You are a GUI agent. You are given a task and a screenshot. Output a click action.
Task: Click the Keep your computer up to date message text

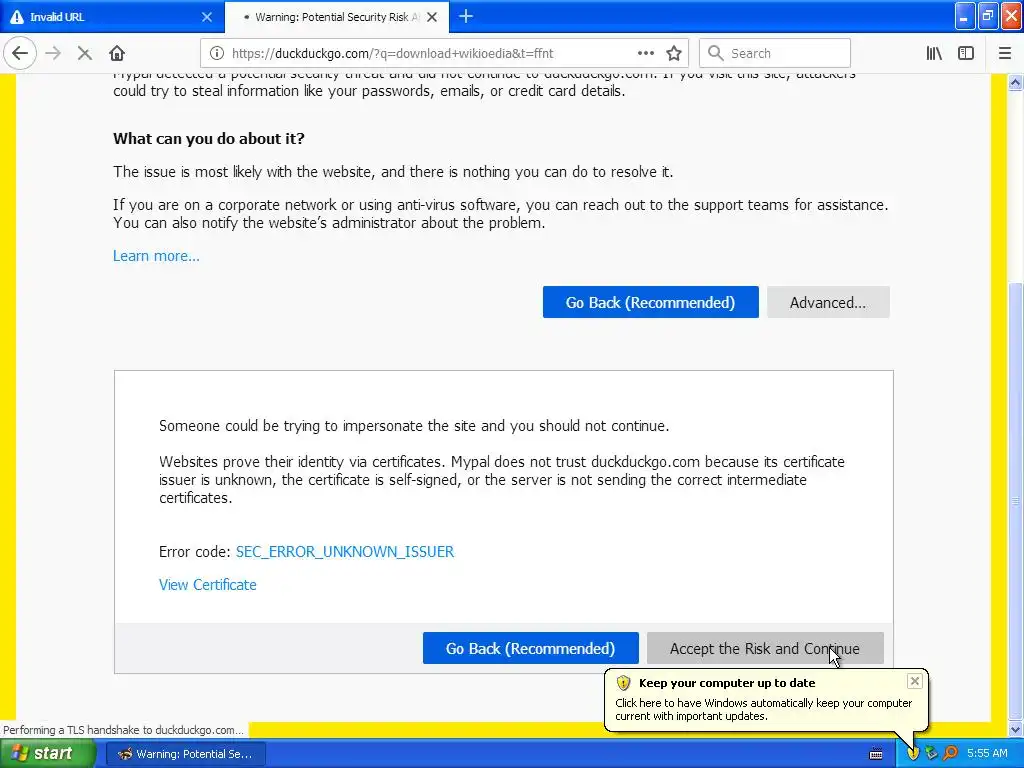[x=763, y=709]
